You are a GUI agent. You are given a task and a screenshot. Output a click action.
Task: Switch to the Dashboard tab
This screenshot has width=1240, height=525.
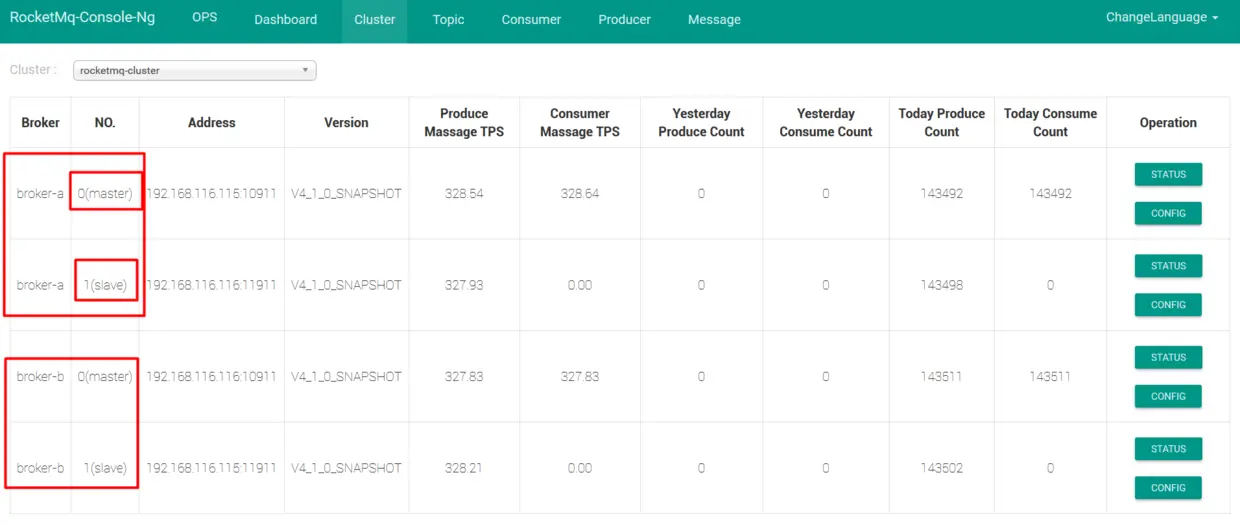pyautogui.click(x=285, y=20)
